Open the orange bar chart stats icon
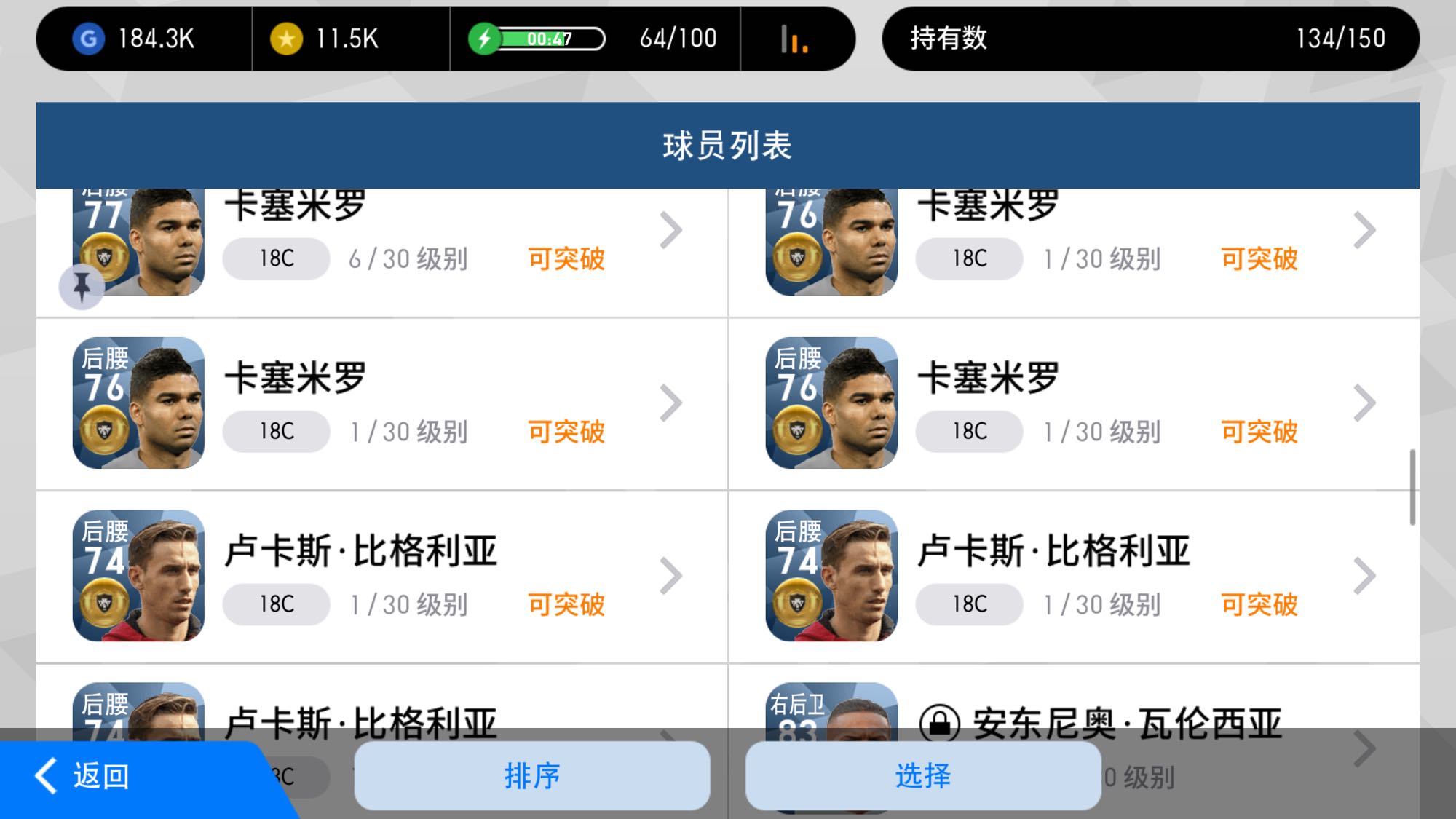The image size is (1456, 819). tap(795, 39)
